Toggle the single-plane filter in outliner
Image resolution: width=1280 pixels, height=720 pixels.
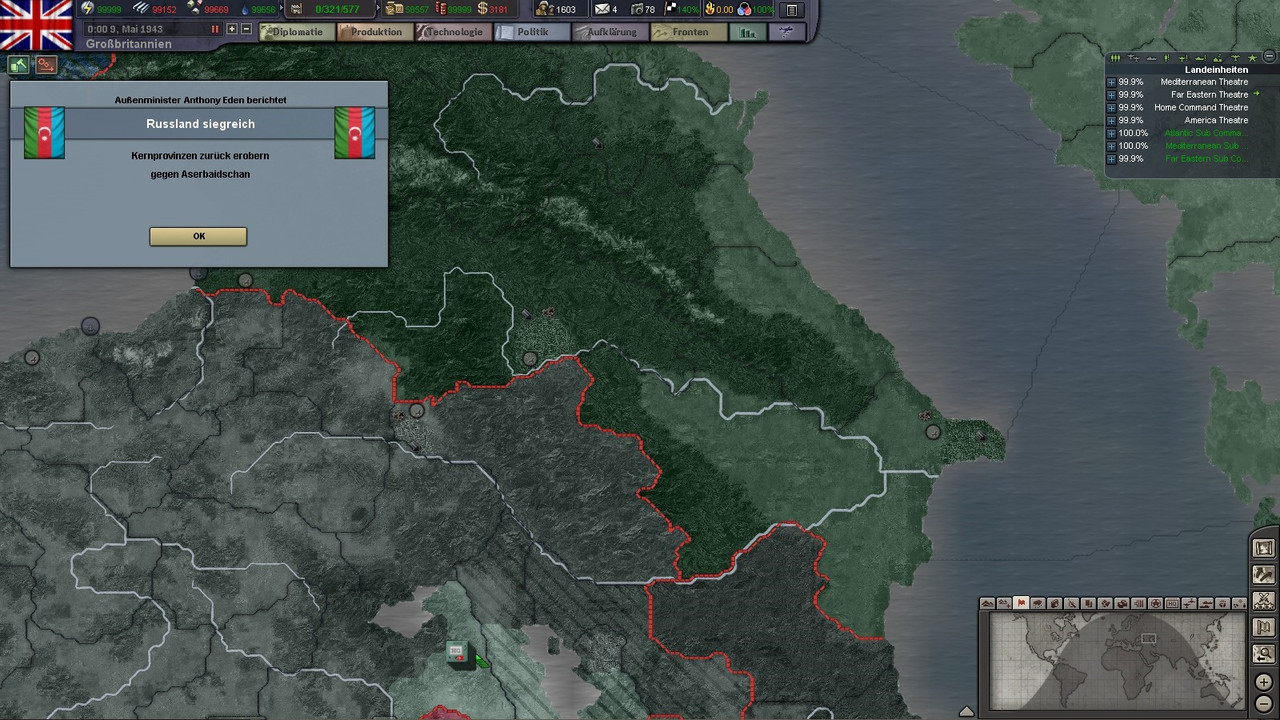tap(1235, 58)
